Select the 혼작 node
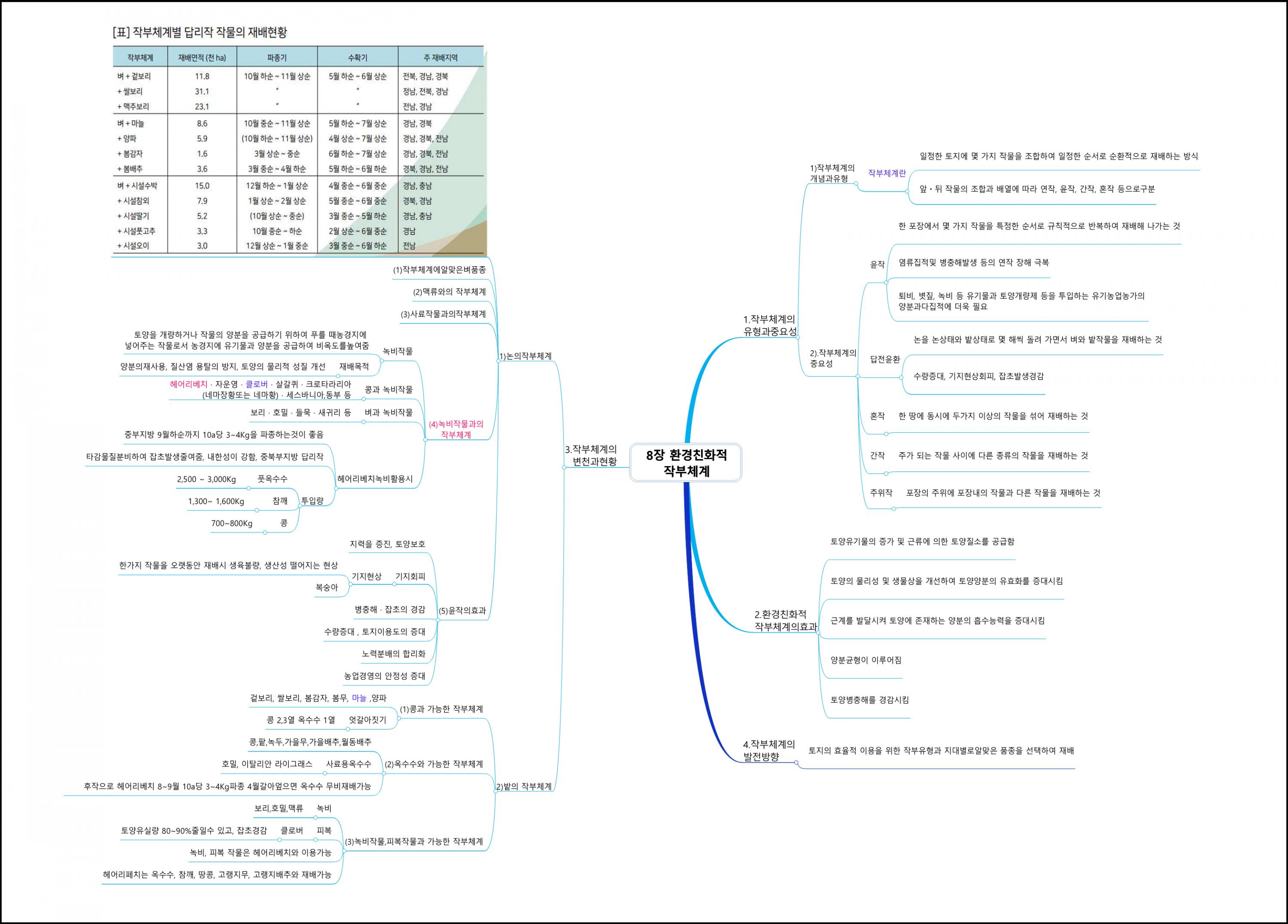Image resolution: width=1288 pixels, height=924 pixels. 878,416
